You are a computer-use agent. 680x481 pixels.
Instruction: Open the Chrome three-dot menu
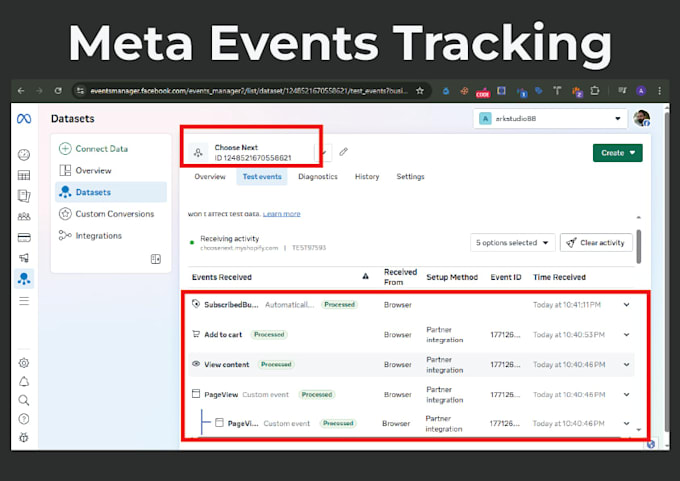[660, 91]
